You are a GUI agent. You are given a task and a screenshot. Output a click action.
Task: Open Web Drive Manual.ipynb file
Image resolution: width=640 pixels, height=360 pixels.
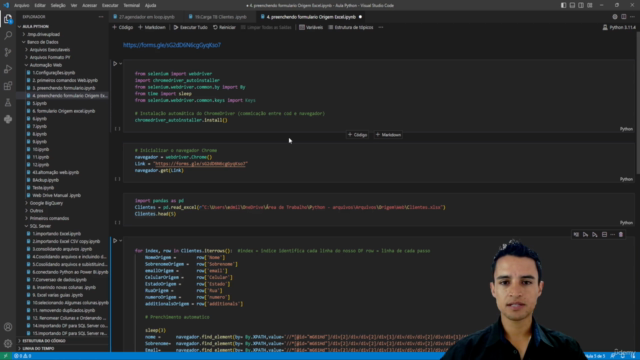[56, 196]
